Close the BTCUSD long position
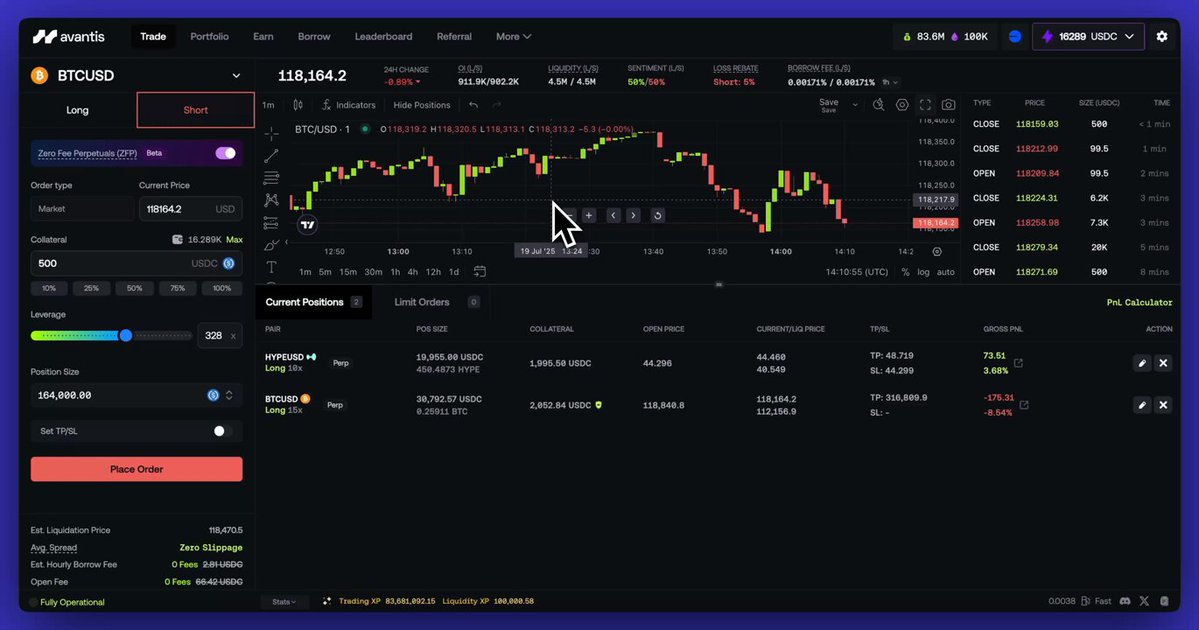1199x630 pixels. (x=1163, y=404)
